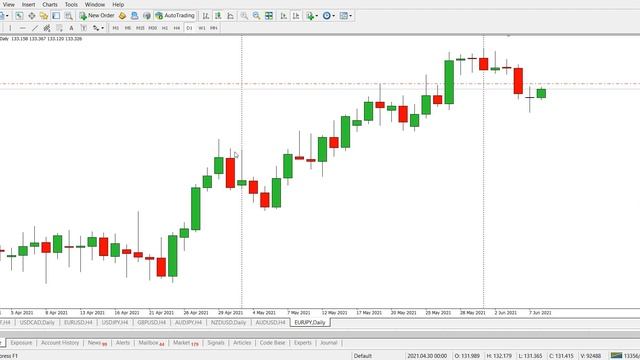Click the 'V: 92488' volume status value
The width and height of the screenshot is (640, 360).
point(591,356)
